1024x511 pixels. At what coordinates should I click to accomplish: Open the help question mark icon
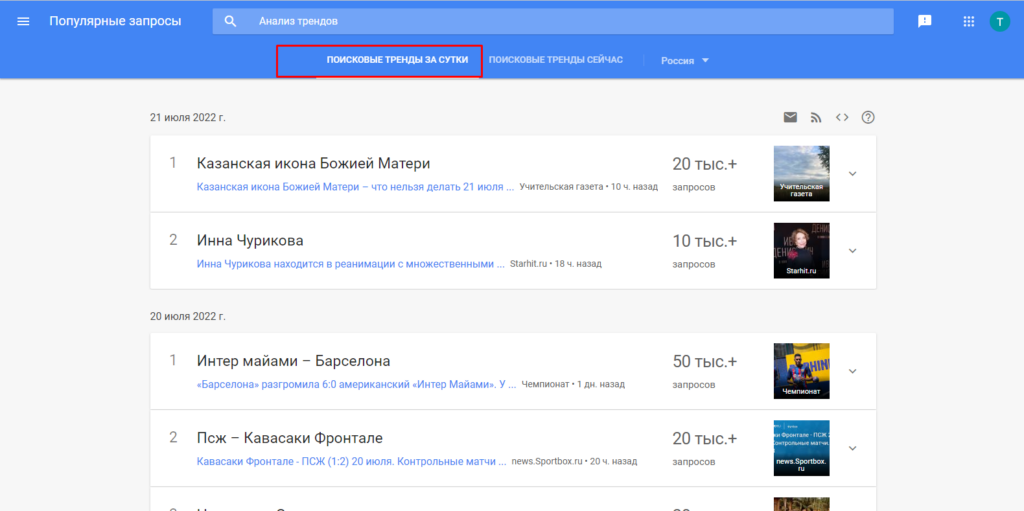click(868, 117)
